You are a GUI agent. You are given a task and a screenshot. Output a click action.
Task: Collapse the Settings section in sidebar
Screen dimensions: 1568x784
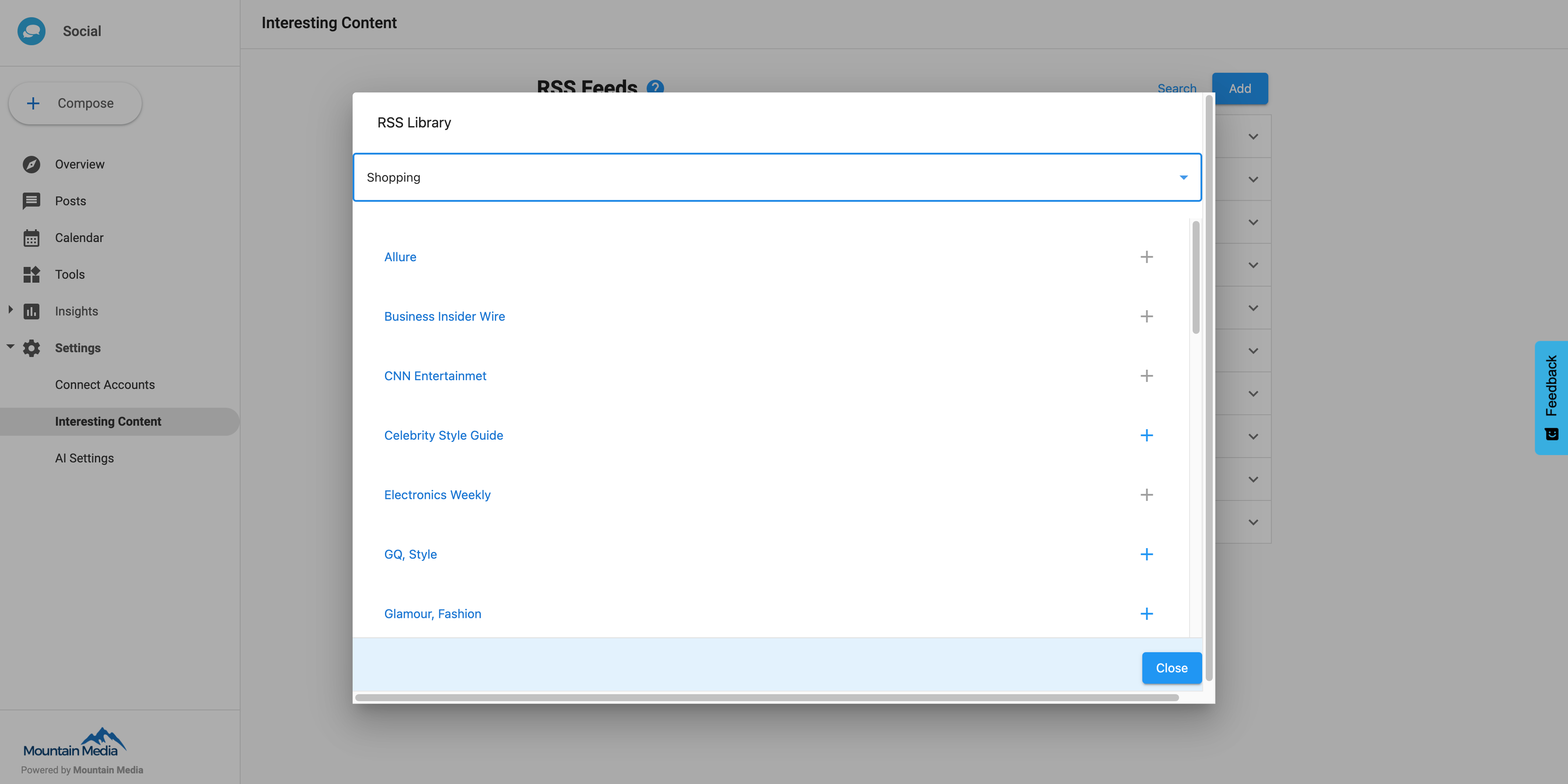(x=10, y=346)
